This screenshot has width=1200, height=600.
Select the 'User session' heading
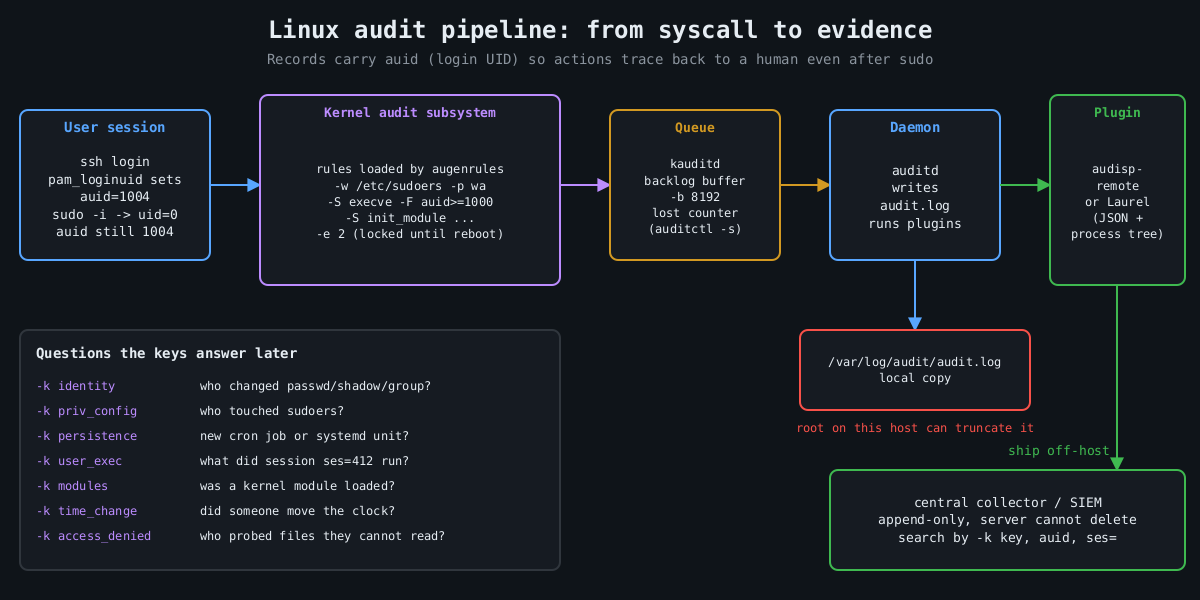pos(115,128)
